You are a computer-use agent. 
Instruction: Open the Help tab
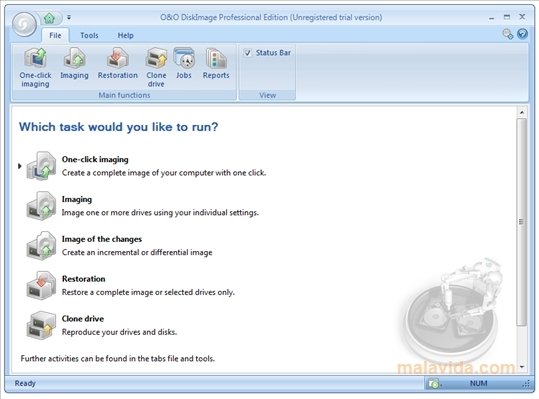125,35
